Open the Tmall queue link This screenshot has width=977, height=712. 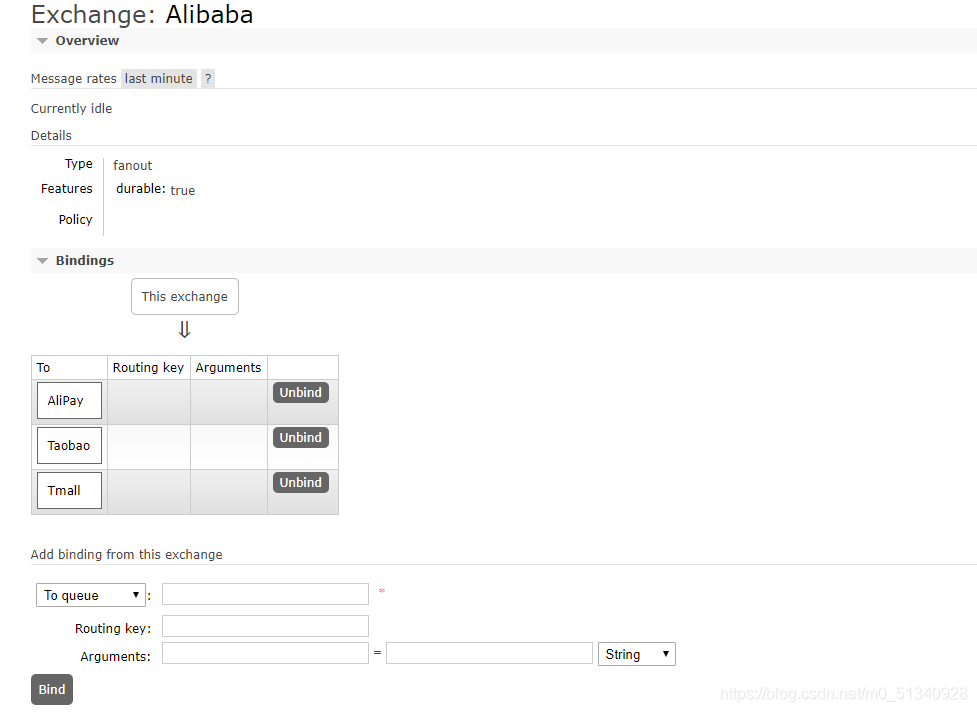(69, 490)
